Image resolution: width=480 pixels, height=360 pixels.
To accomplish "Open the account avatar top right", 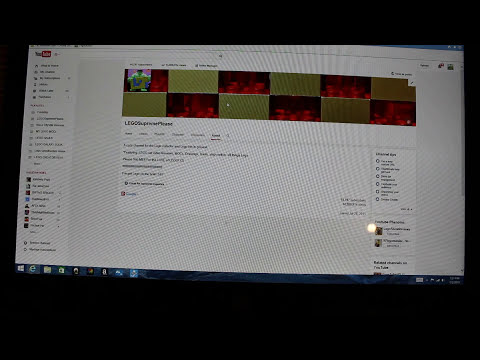I will pyautogui.click(x=451, y=67).
